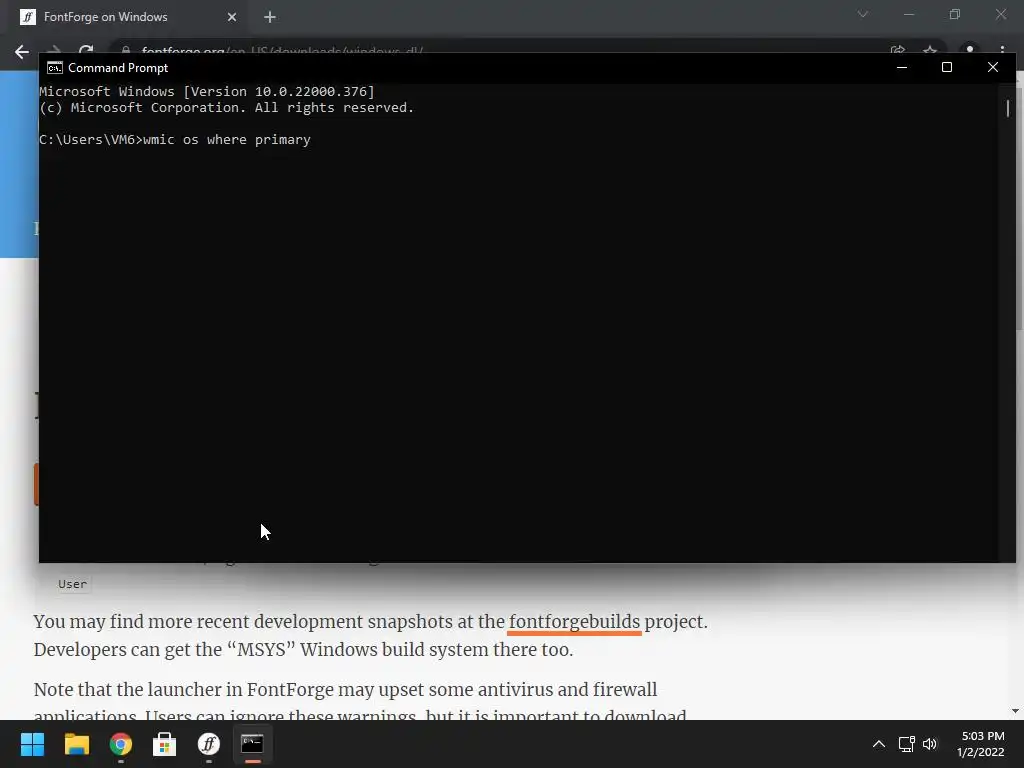Open a new Chrome tab
This screenshot has height=768, width=1024.
[x=270, y=17]
